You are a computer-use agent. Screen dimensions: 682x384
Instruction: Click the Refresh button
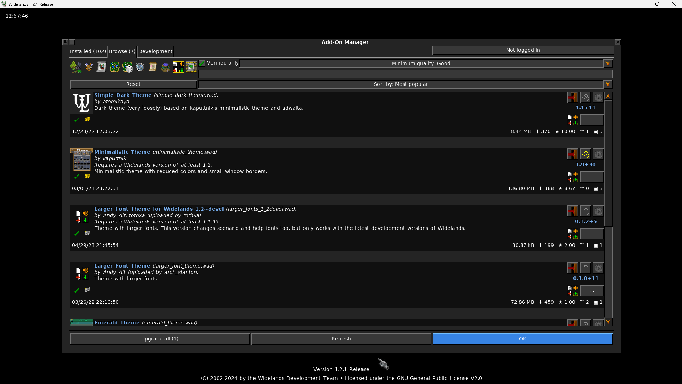(x=341, y=339)
